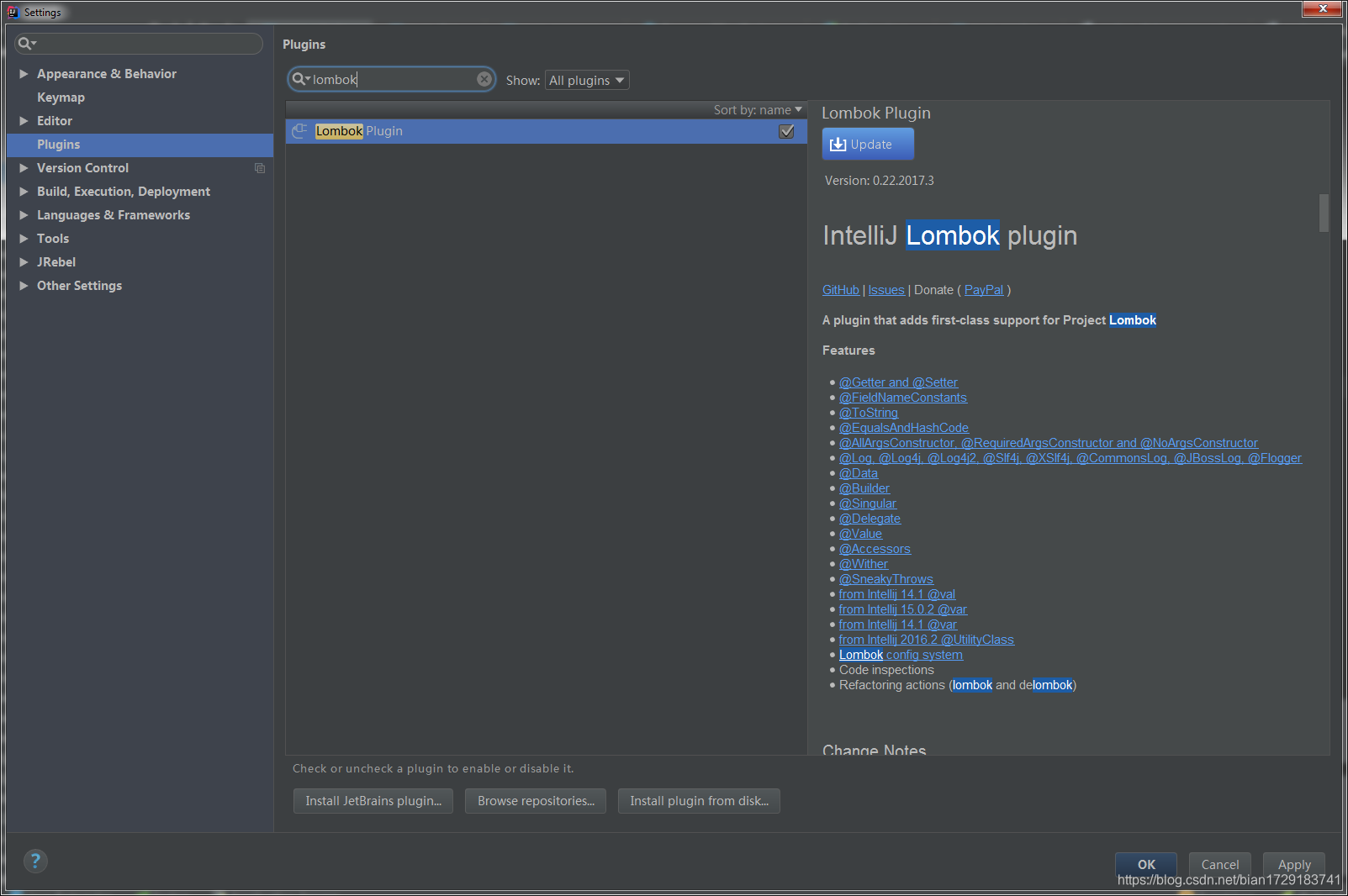Click Version Control project-level copy icon
Viewport: 1348px width, 896px height.
tap(260, 168)
